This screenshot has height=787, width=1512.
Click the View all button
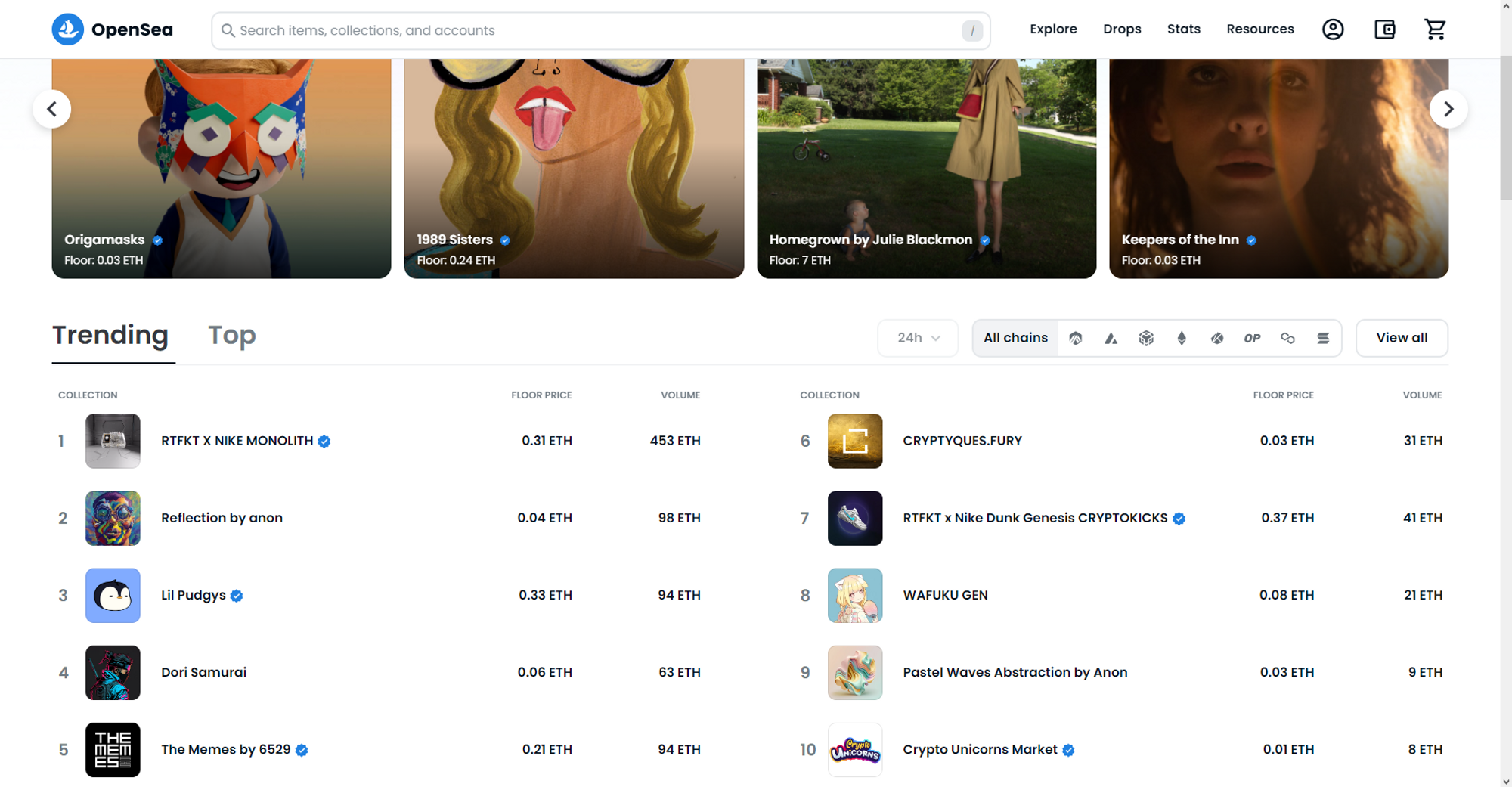(x=1402, y=338)
